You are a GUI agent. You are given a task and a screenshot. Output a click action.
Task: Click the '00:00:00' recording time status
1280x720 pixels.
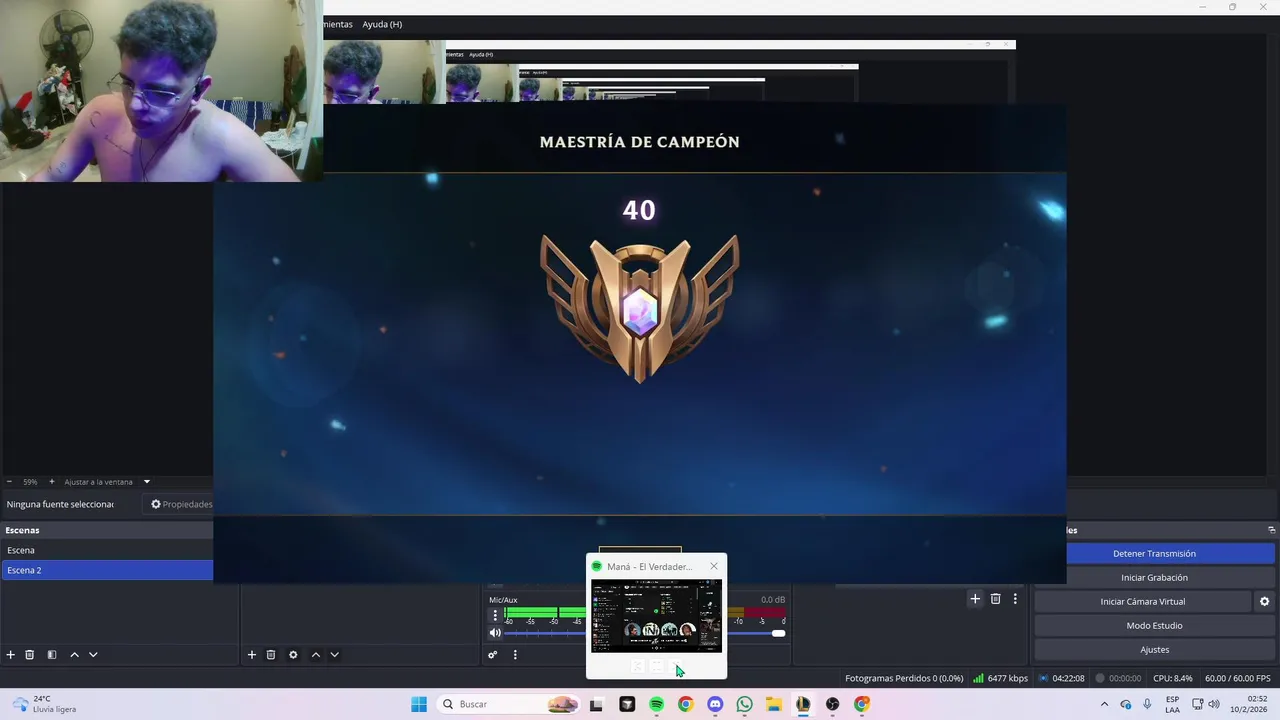[x=1118, y=678]
